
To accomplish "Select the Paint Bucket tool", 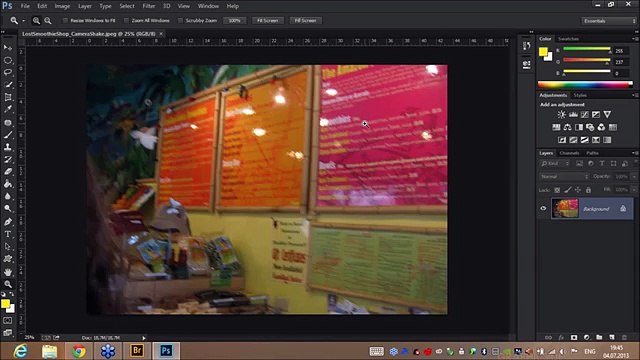I will click(x=8, y=184).
